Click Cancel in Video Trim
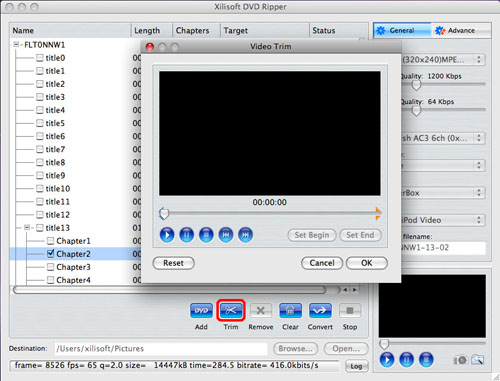500x381 pixels. [322, 263]
